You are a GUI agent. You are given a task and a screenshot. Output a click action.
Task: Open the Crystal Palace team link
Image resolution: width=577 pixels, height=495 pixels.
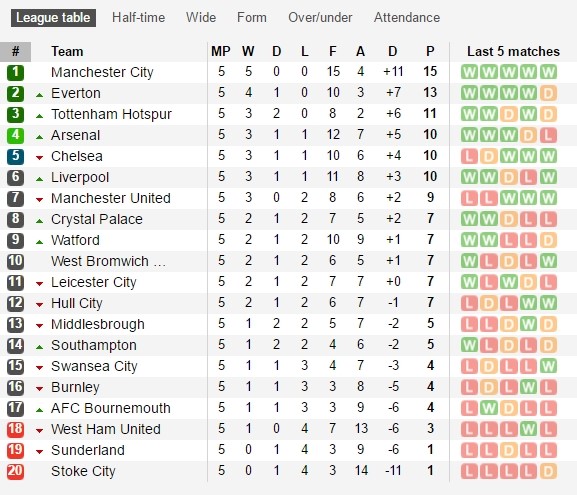97,219
